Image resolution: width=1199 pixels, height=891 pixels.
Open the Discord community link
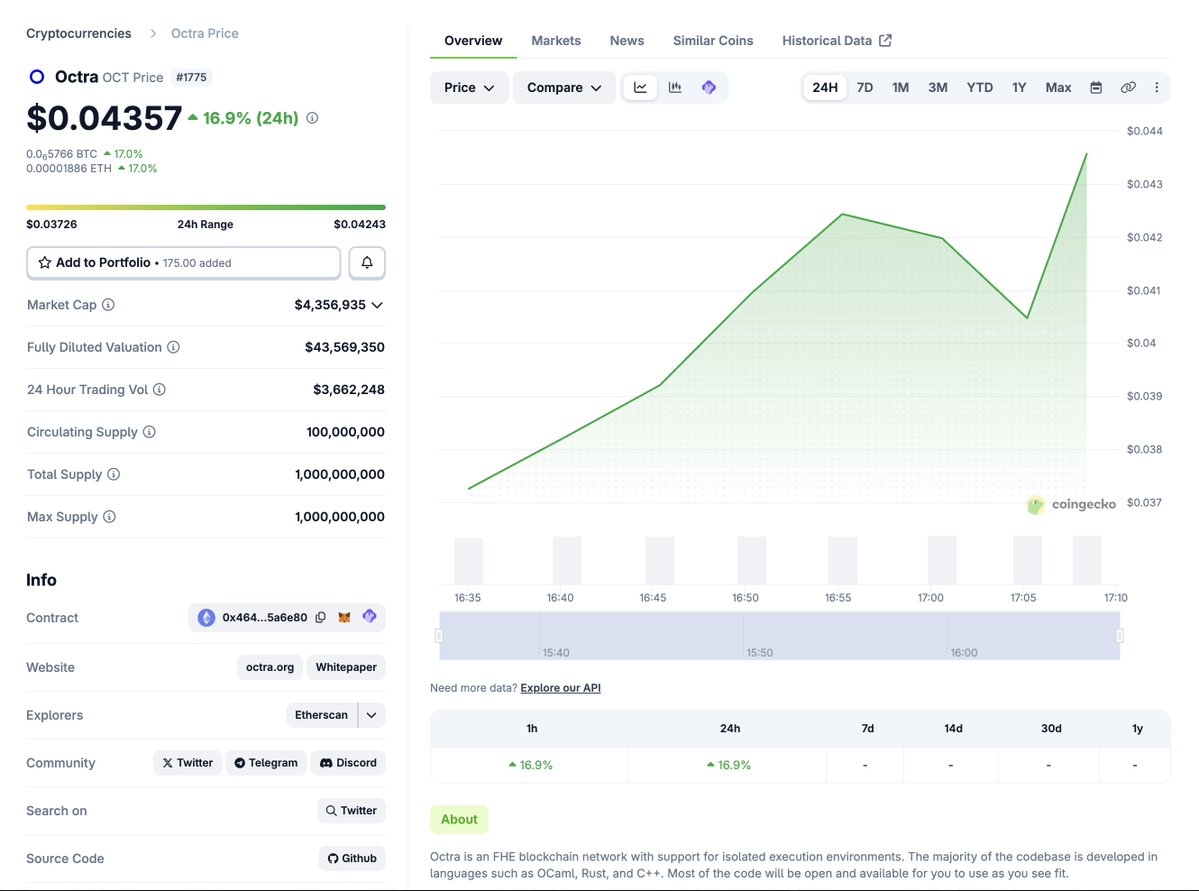[348, 763]
